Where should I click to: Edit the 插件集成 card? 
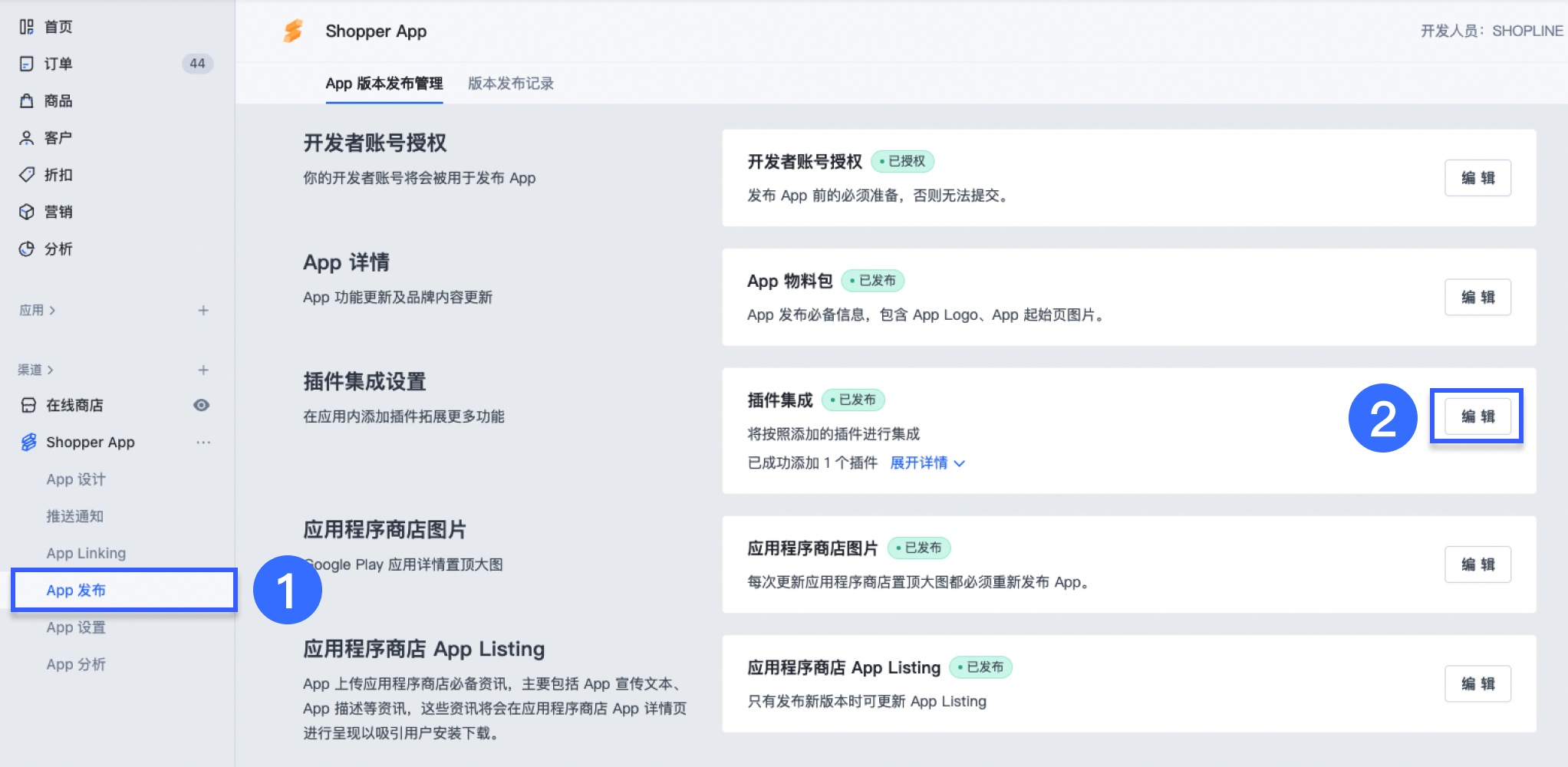(x=1477, y=416)
